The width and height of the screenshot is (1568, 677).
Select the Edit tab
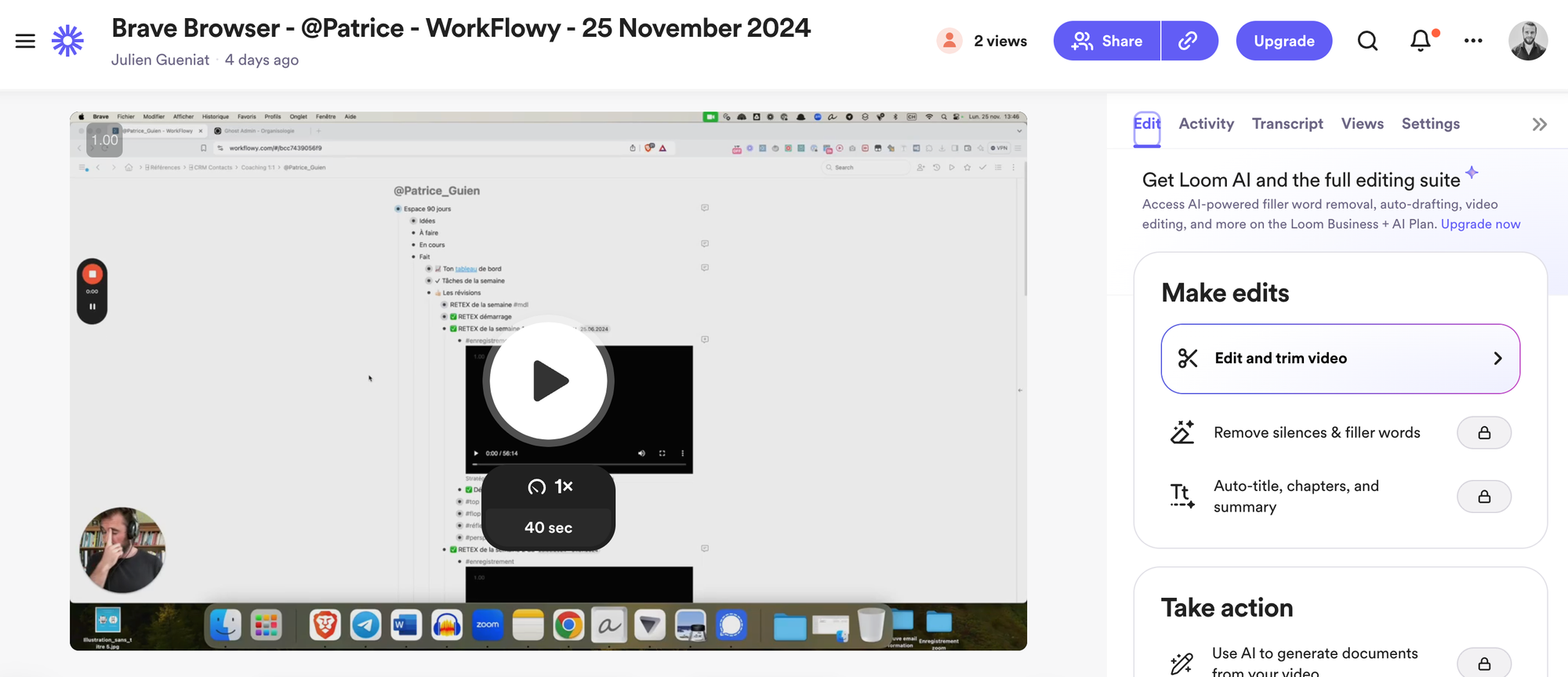coord(1147,124)
